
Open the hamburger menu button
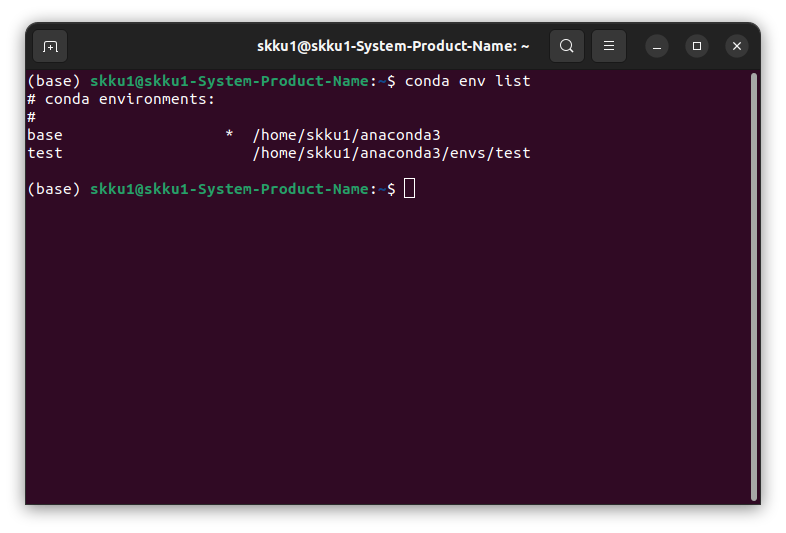[609, 46]
